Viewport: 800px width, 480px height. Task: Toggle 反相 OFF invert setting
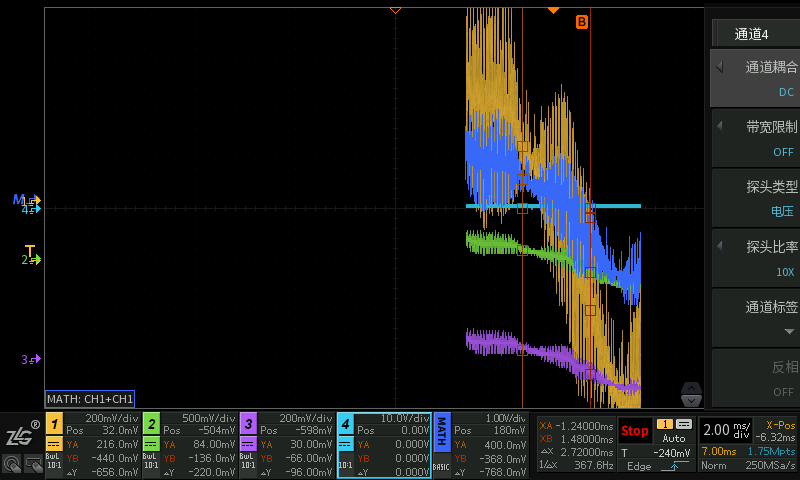pyautogui.click(x=756, y=378)
